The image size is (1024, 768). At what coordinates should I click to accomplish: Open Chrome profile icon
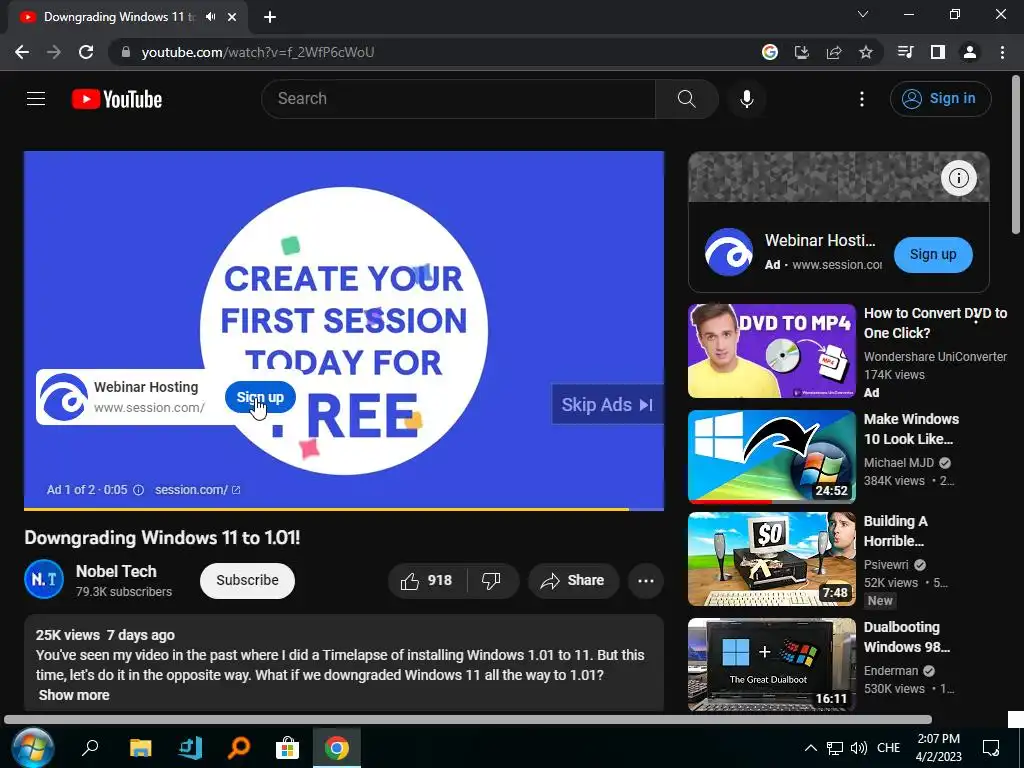(970, 52)
